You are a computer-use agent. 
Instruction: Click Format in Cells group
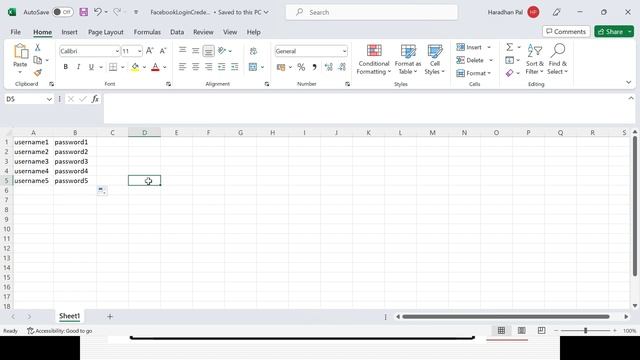pyautogui.click(x=471, y=73)
